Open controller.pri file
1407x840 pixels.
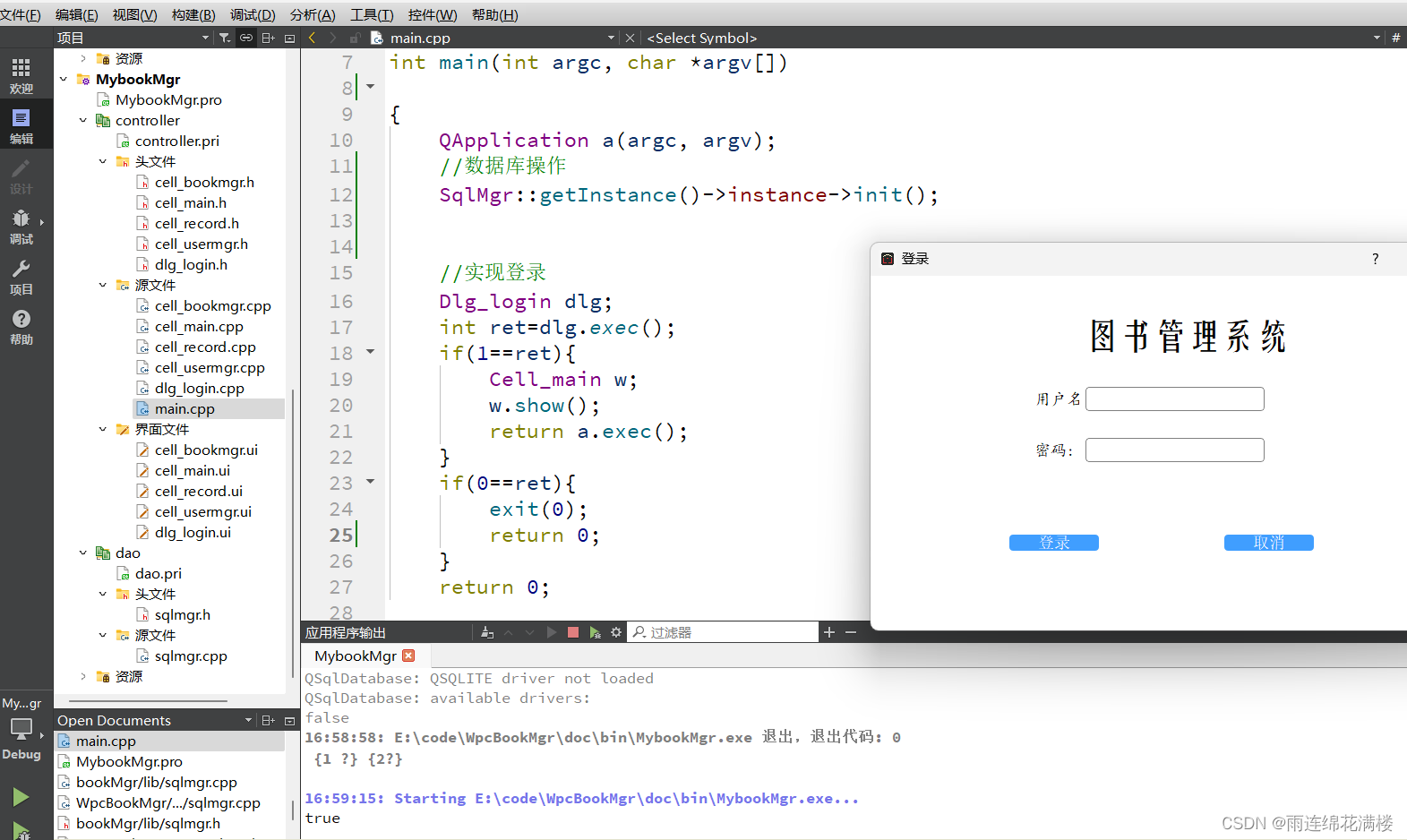coord(176,141)
